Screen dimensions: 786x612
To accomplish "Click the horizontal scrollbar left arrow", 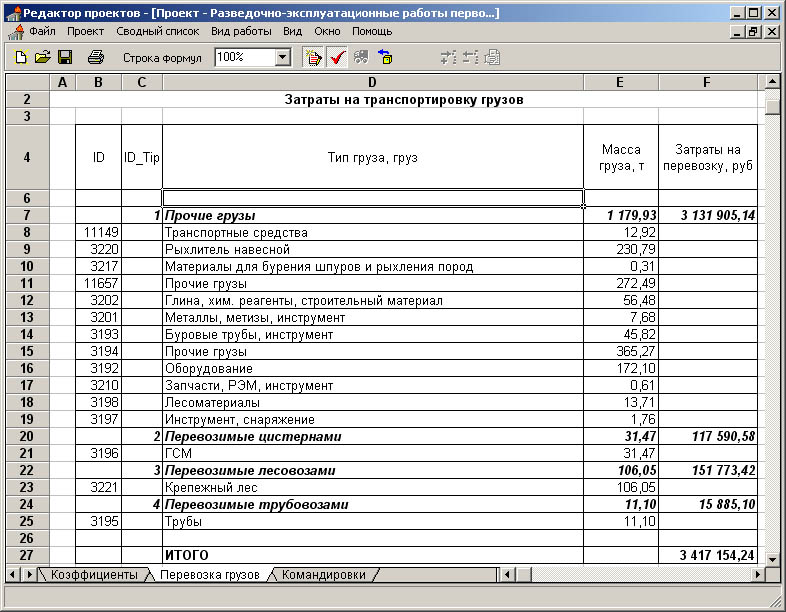I will click(x=507, y=574).
